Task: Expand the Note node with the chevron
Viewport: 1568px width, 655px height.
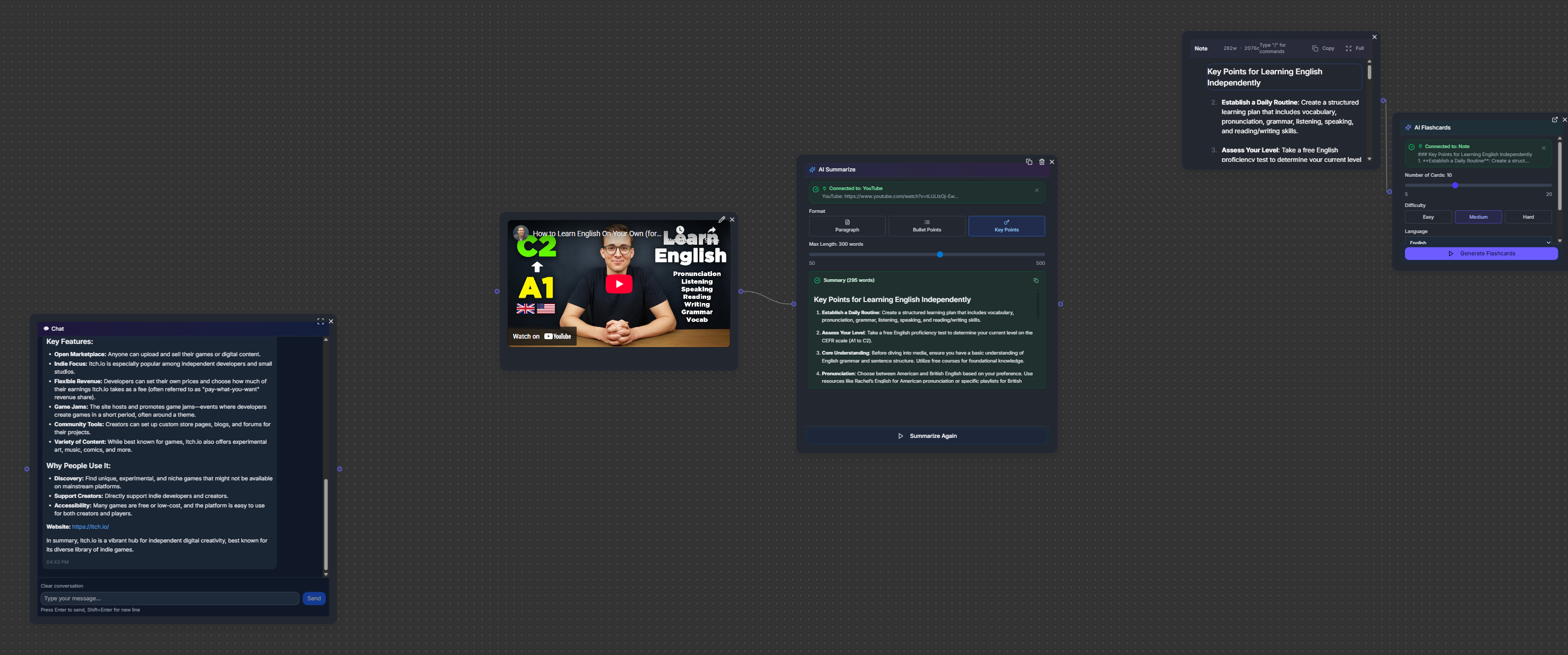Action: (x=1369, y=158)
